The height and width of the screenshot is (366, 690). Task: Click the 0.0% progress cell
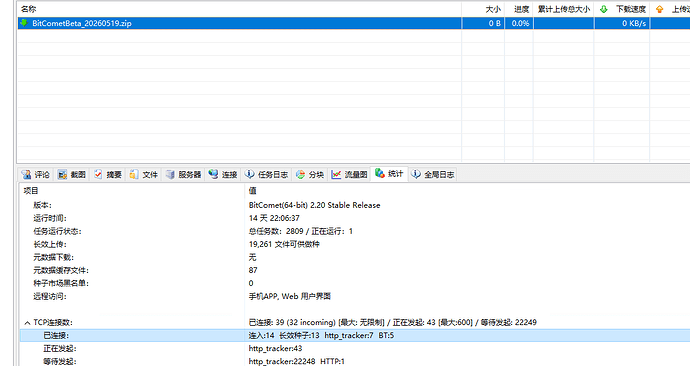pyautogui.click(x=519, y=23)
